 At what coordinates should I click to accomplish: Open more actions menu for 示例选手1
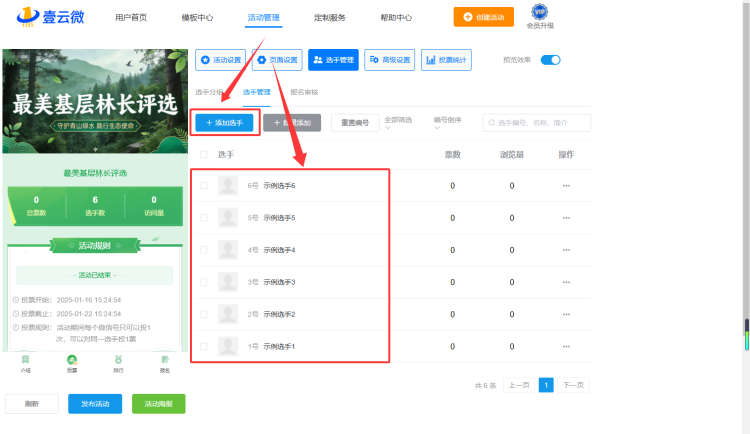(x=566, y=346)
